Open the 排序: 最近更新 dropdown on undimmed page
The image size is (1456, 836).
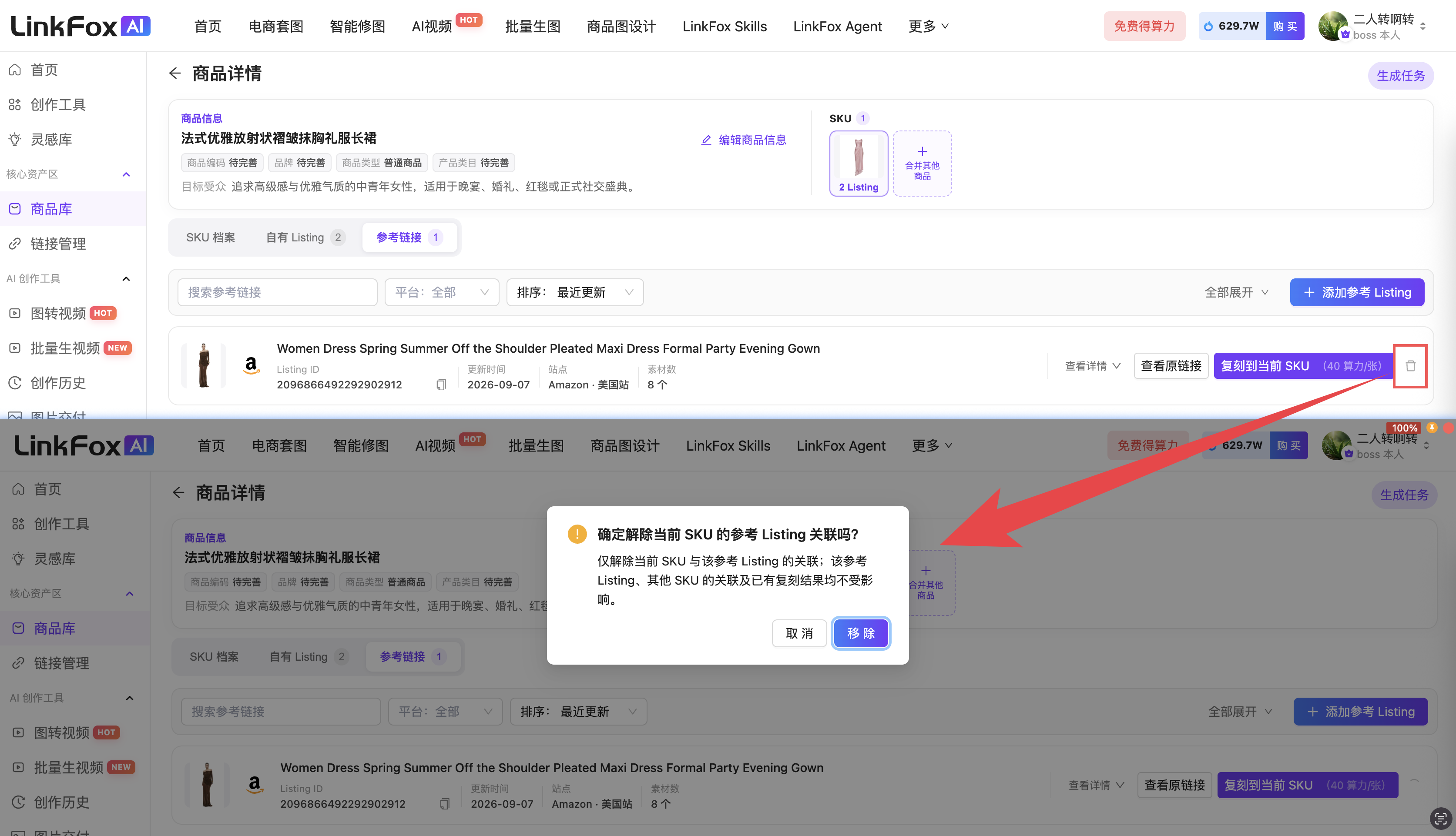[x=575, y=292]
